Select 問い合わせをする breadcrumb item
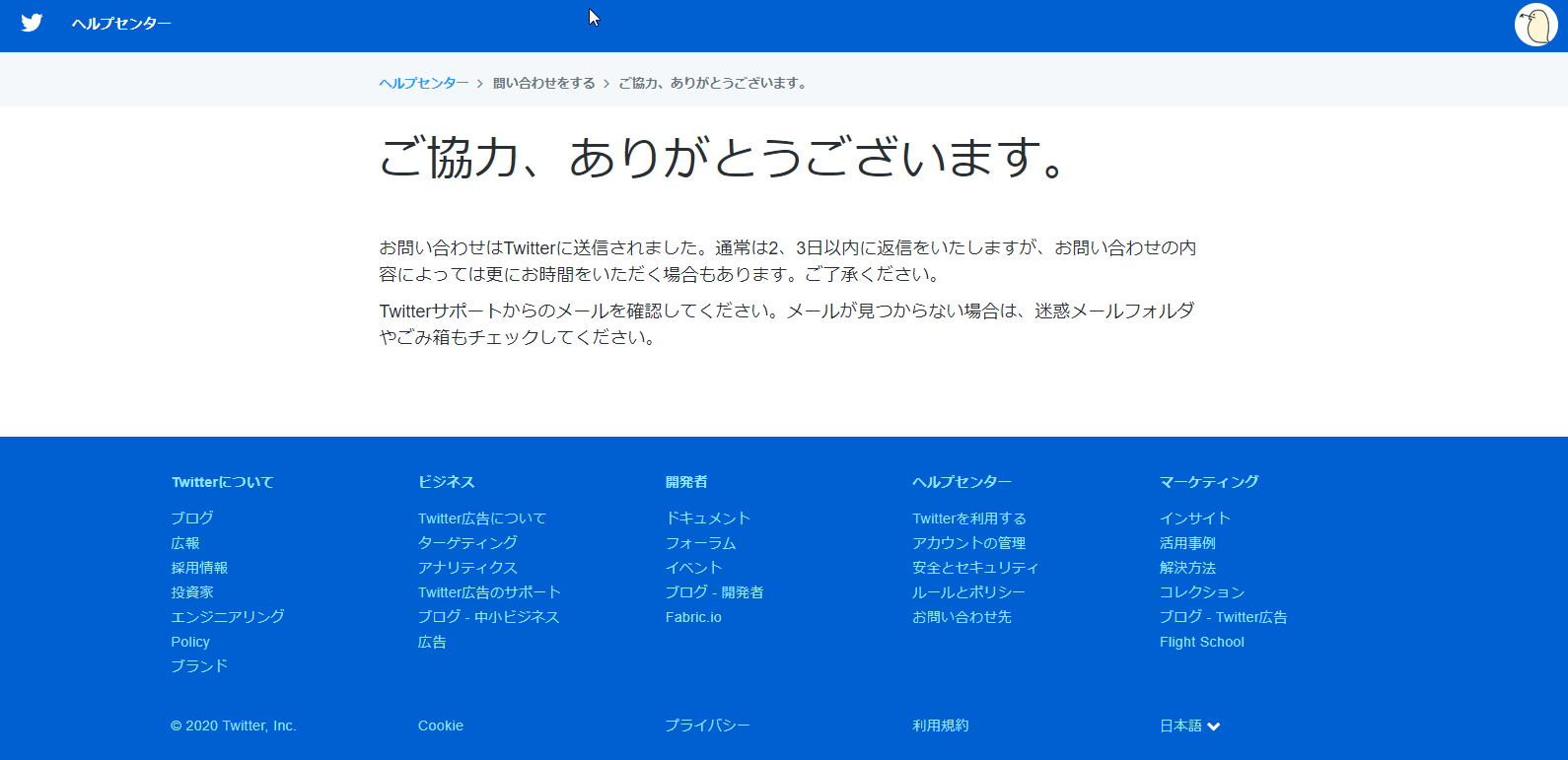1568x760 pixels. tap(543, 83)
